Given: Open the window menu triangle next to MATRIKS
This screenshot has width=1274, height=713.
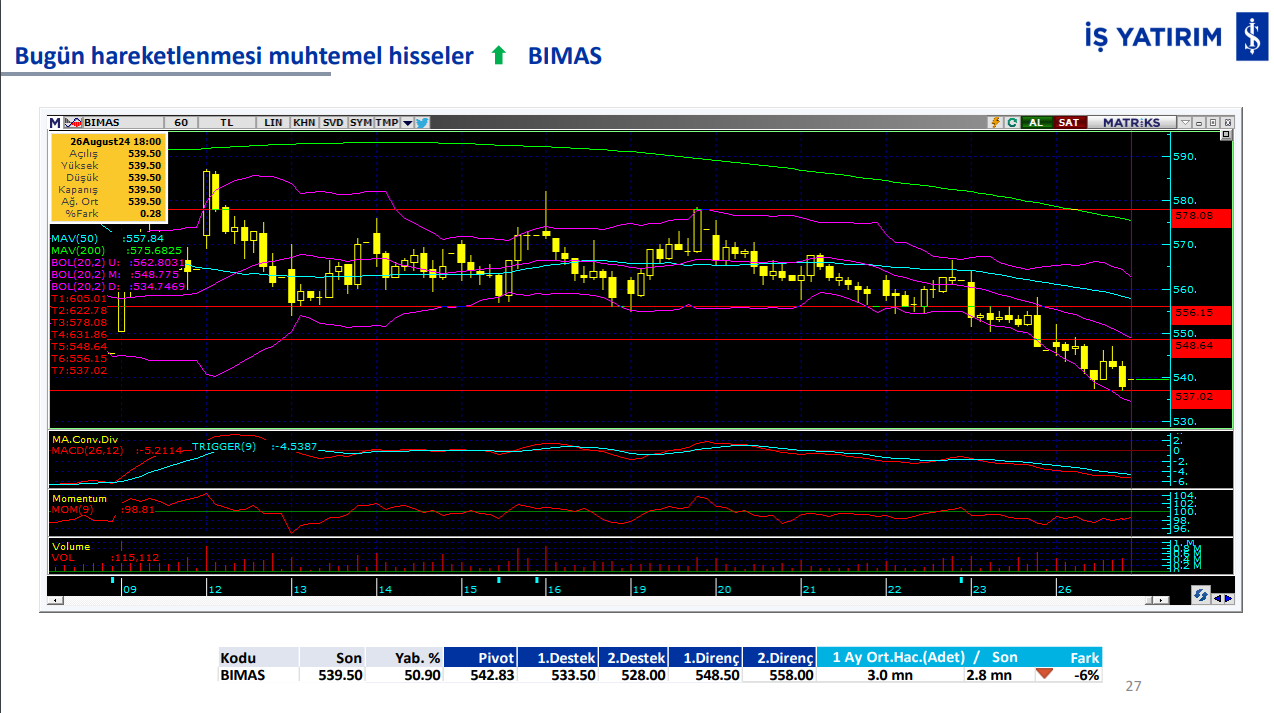Looking at the screenshot, I should coord(1185,122).
